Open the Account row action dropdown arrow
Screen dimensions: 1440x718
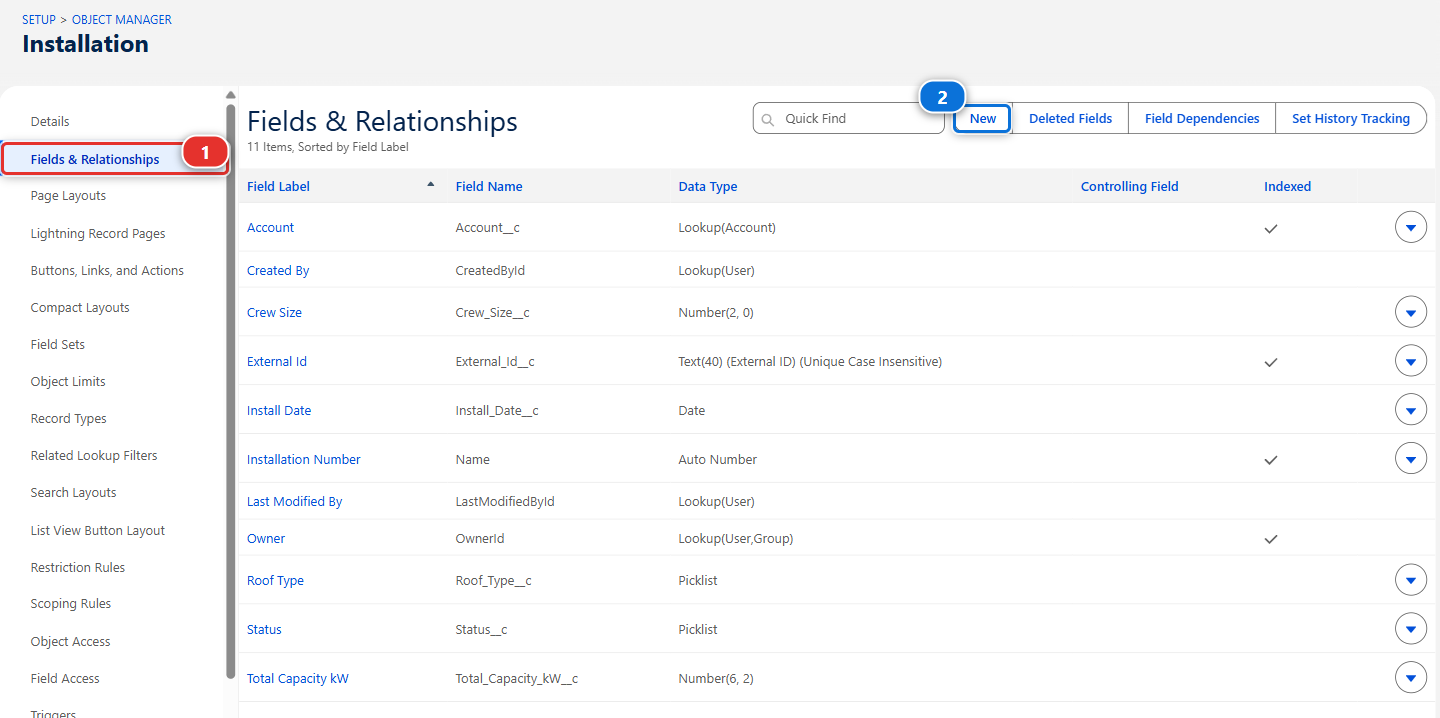click(x=1411, y=228)
